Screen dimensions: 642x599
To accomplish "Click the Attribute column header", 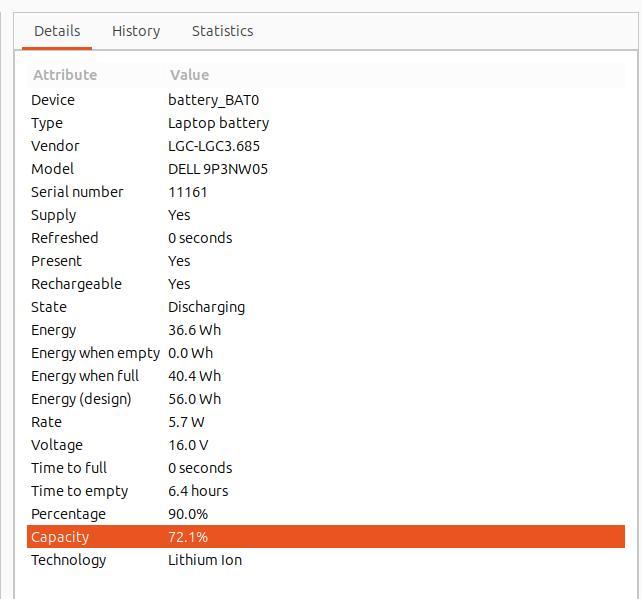I will [x=96, y=75].
